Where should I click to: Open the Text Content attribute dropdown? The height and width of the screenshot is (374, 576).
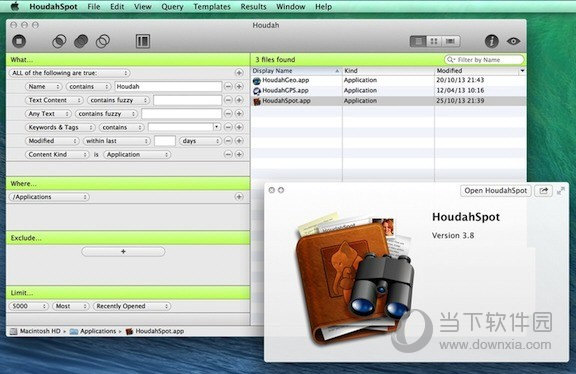point(54,100)
